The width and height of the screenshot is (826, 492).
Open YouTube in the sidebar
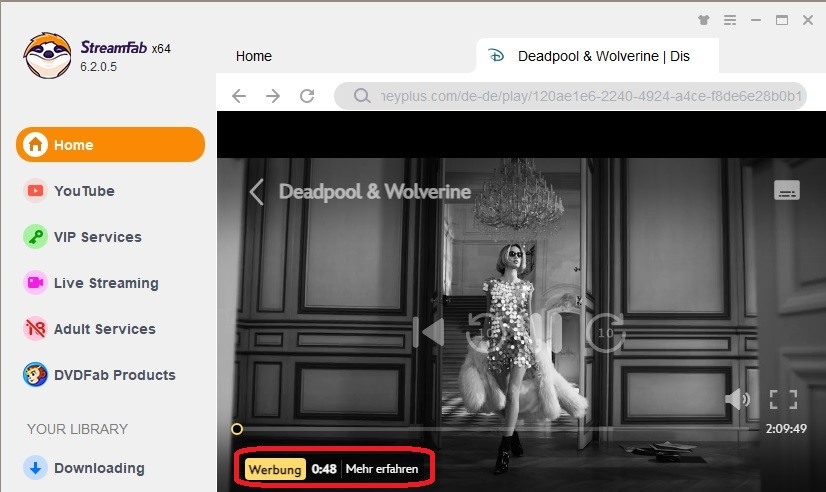(84, 191)
